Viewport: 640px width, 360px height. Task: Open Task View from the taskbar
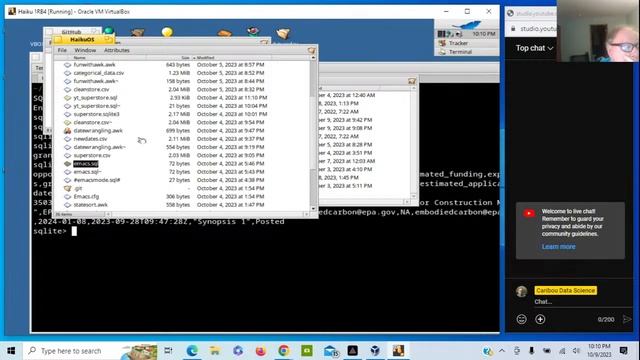click(x=168, y=351)
